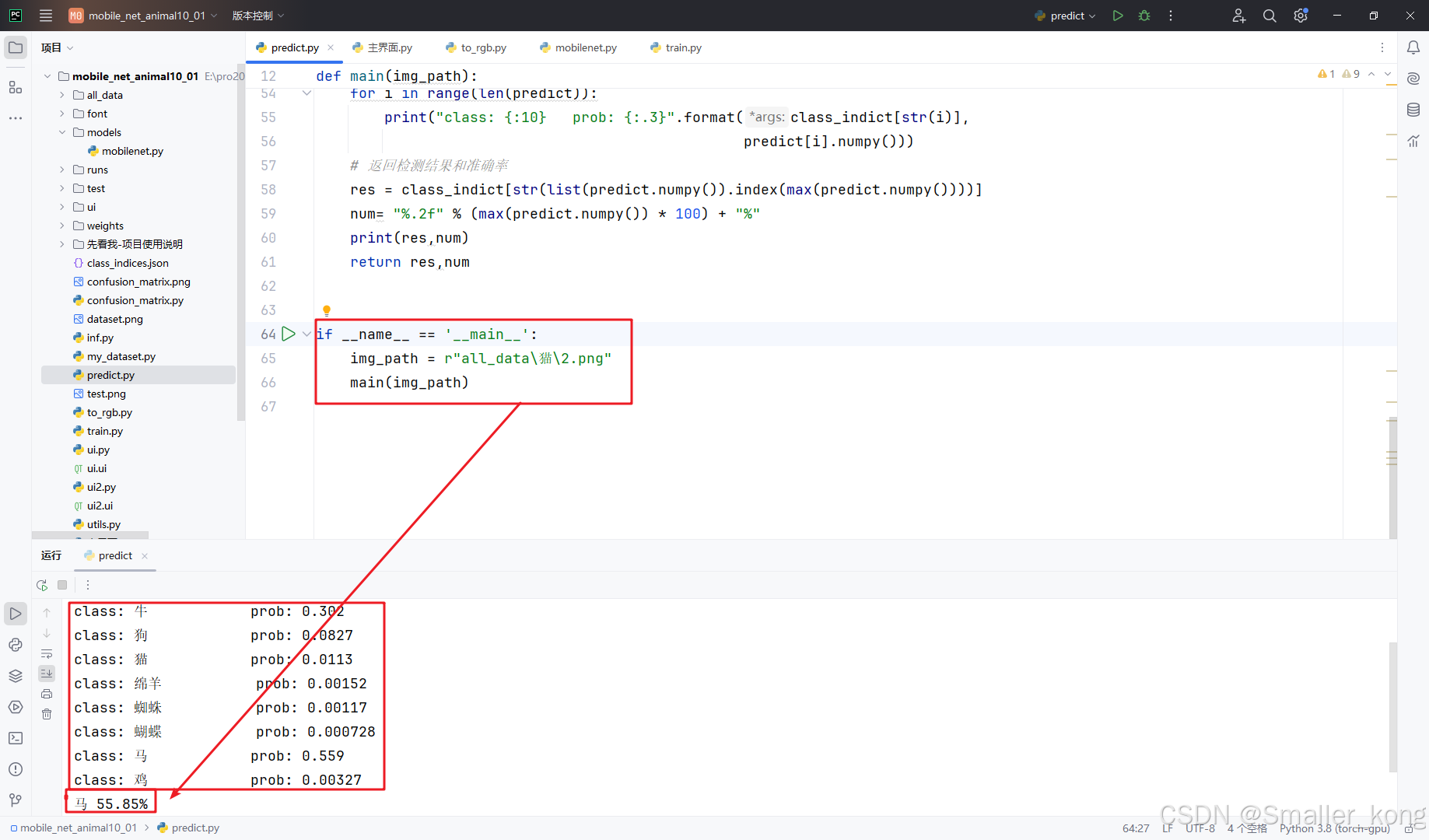Toggle soft-wrap in the Run console

tap(47, 653)
